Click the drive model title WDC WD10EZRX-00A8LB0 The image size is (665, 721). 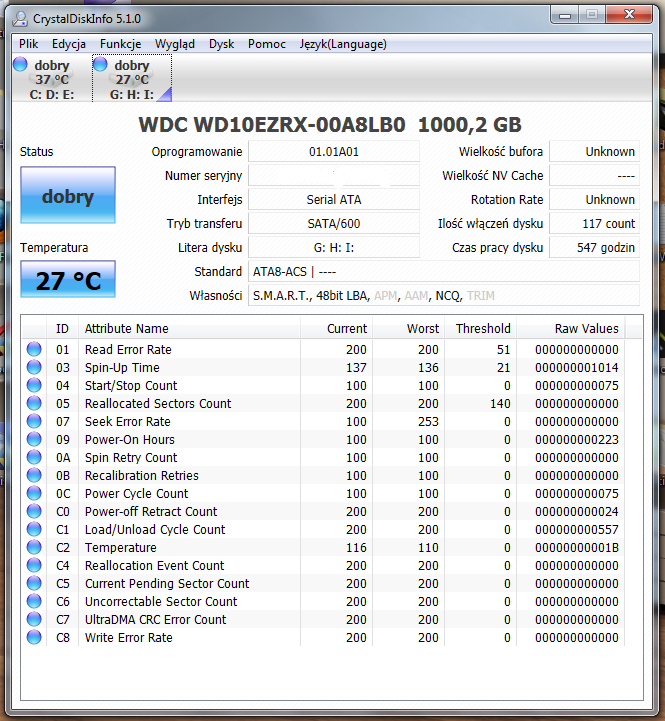coord(272,125)
